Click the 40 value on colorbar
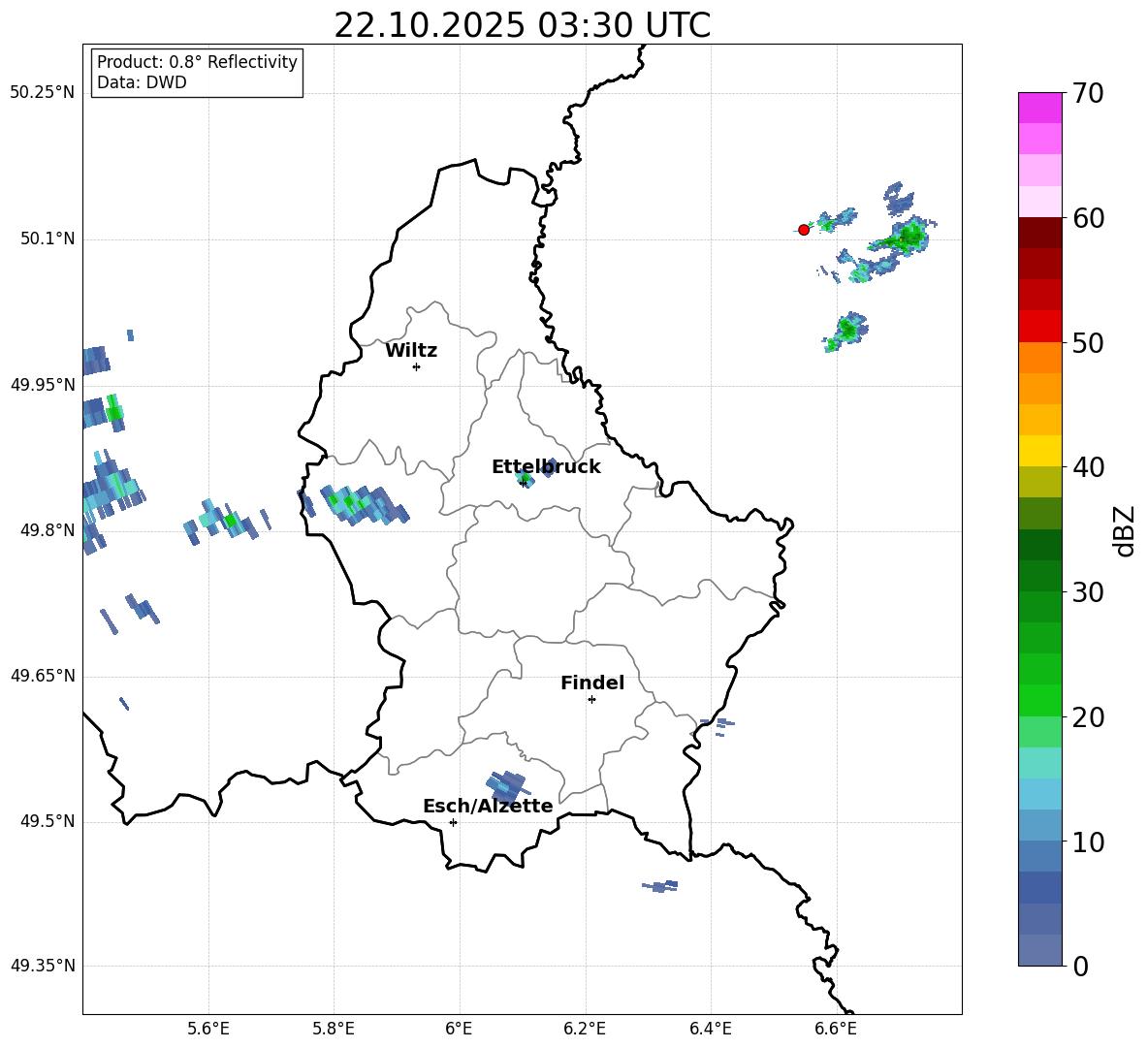The height and width of the screenshot is (1048, 1148). pos(1087,467)
